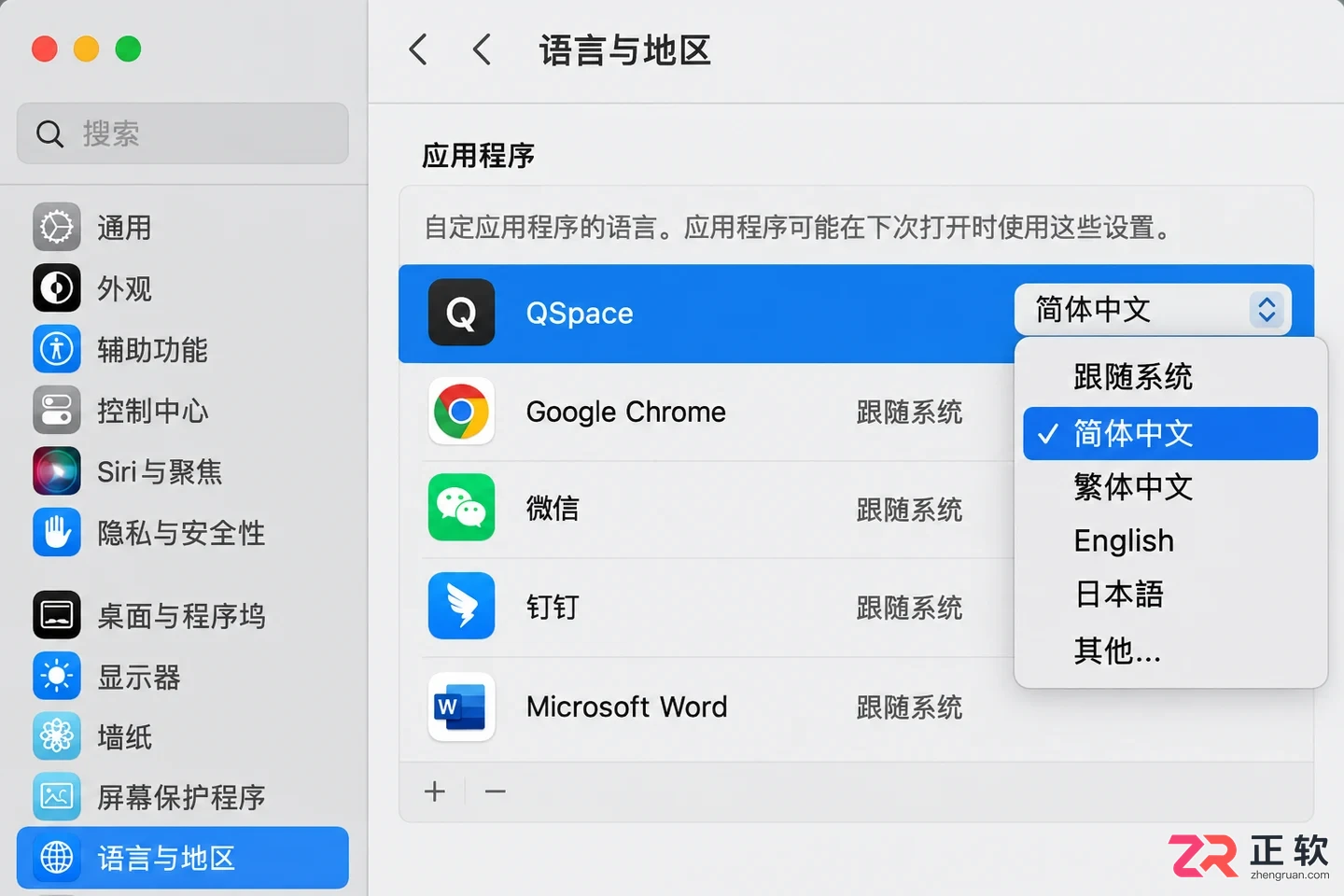Choose 其他... in the language menu
Screen dimensions: 1344x896
[x=1170, y=651]
